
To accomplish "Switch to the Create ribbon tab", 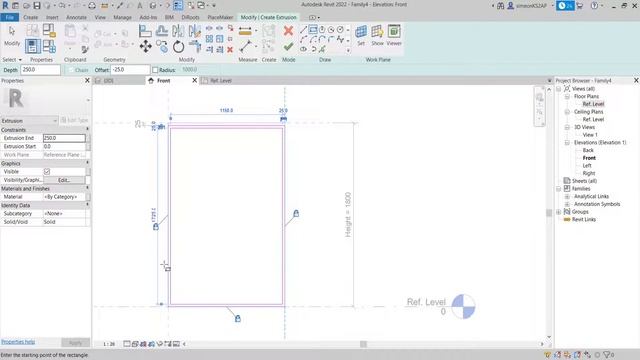I will [x=31, y=18].
